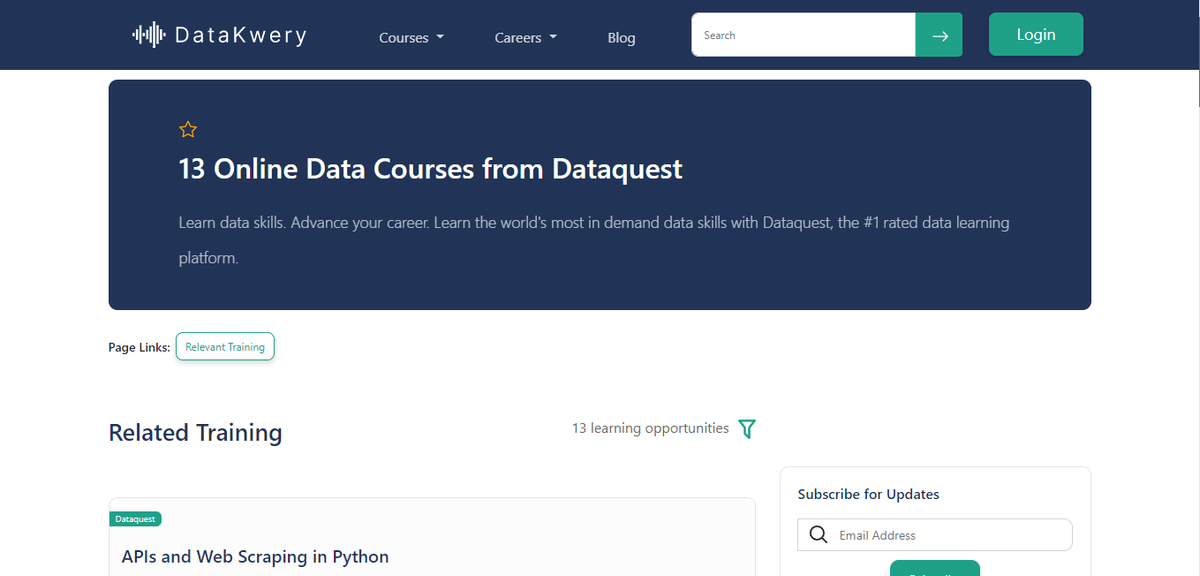Click into the Email Address field
The image size is (1200, 576).
point(950,535)
